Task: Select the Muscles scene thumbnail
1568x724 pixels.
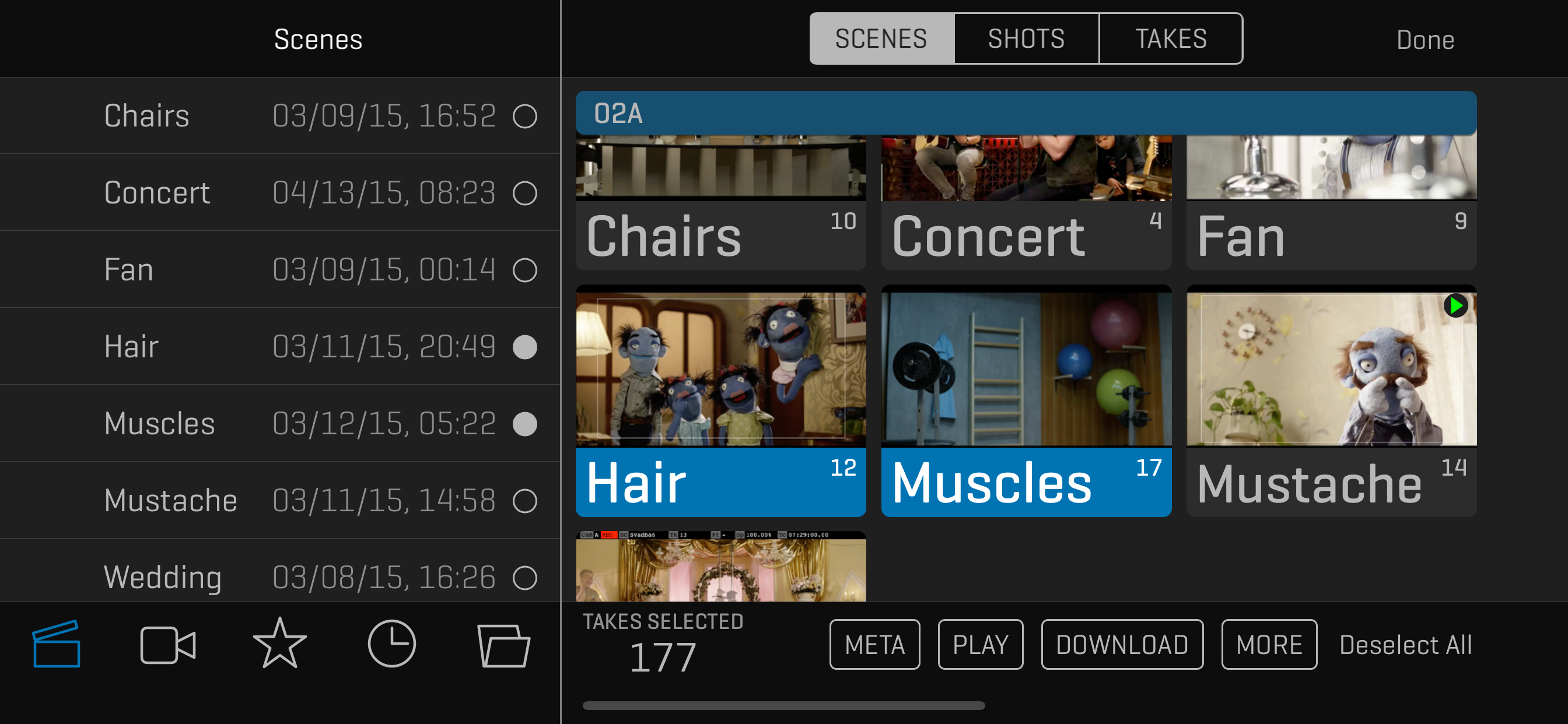Action: (x=1026, y=401)
